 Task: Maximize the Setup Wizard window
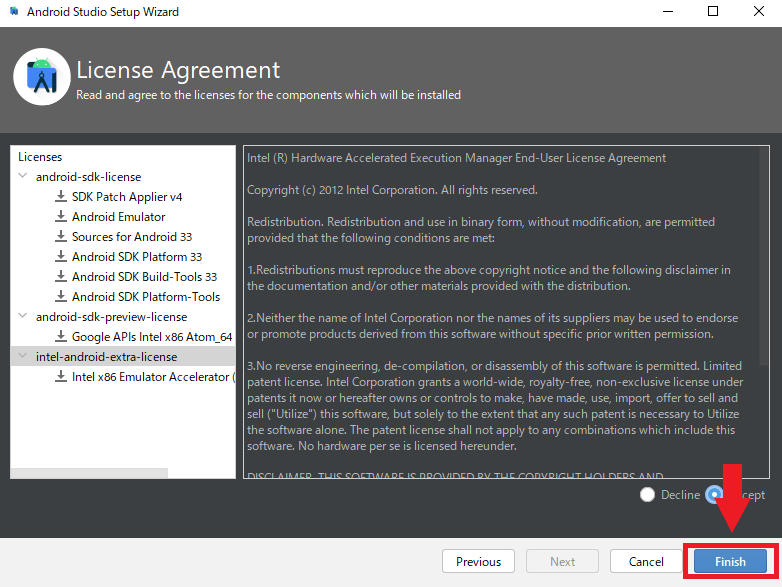(x=713, y=11)
